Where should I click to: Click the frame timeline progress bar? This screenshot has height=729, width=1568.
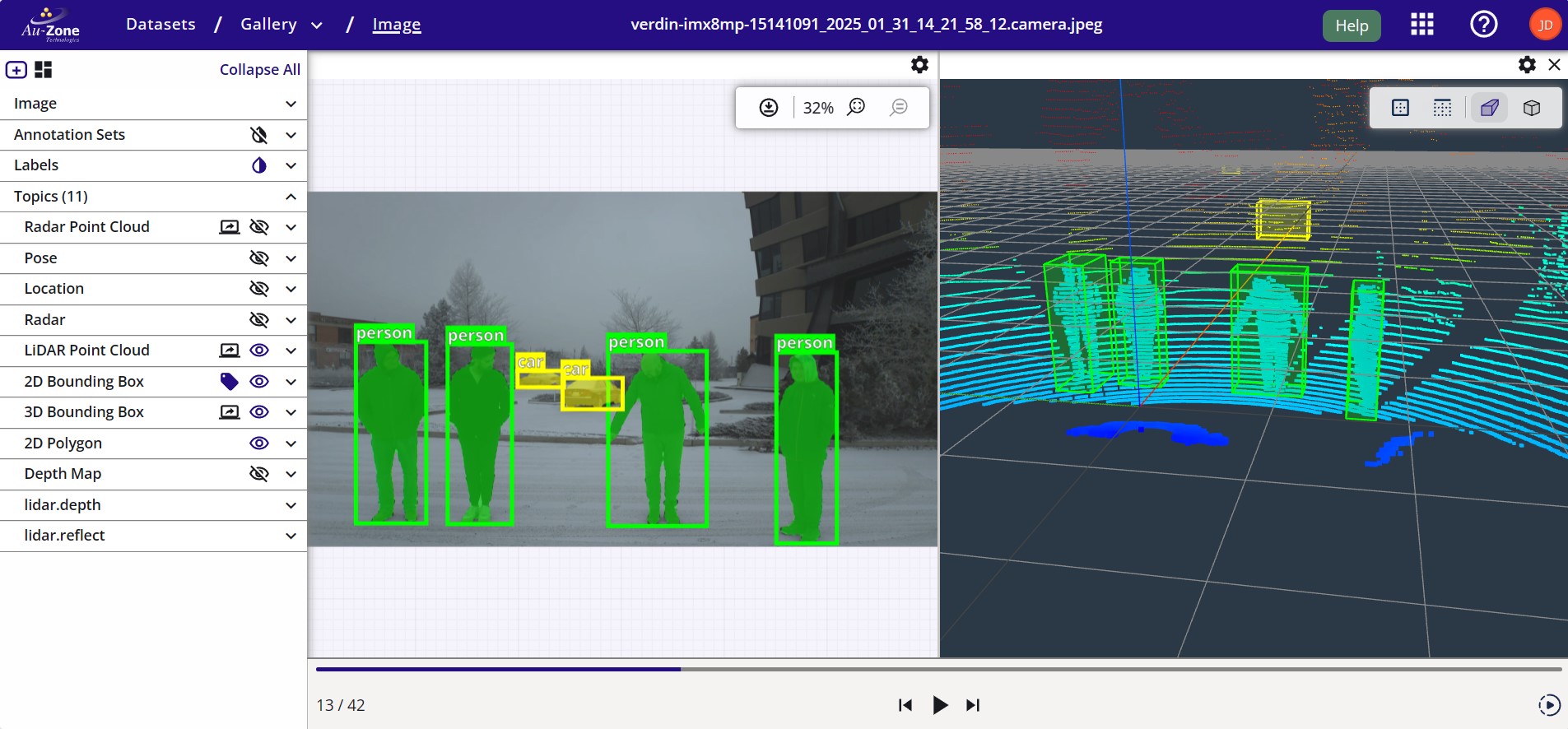point(938,670)
